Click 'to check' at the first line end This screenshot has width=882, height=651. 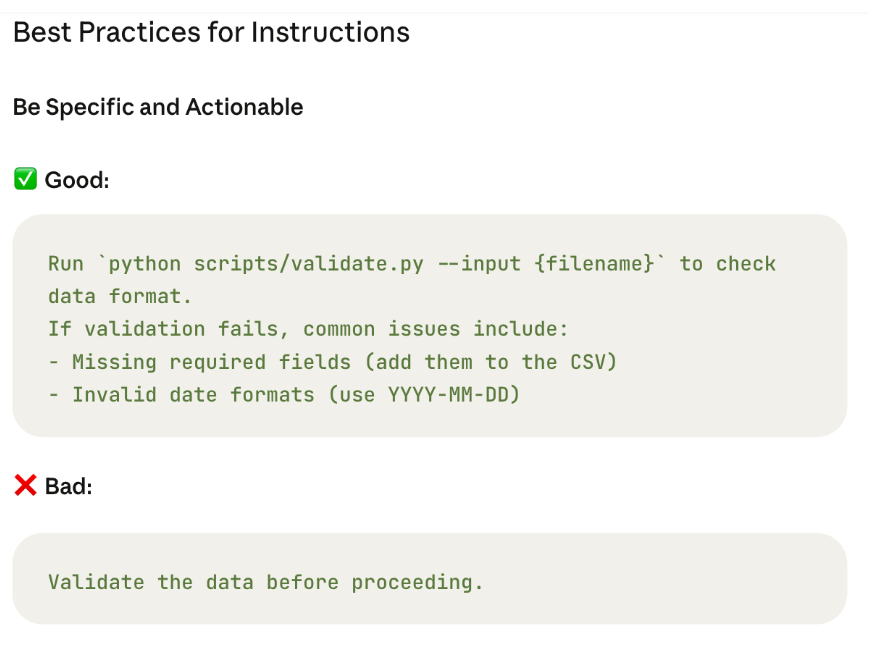pos(728,263)
